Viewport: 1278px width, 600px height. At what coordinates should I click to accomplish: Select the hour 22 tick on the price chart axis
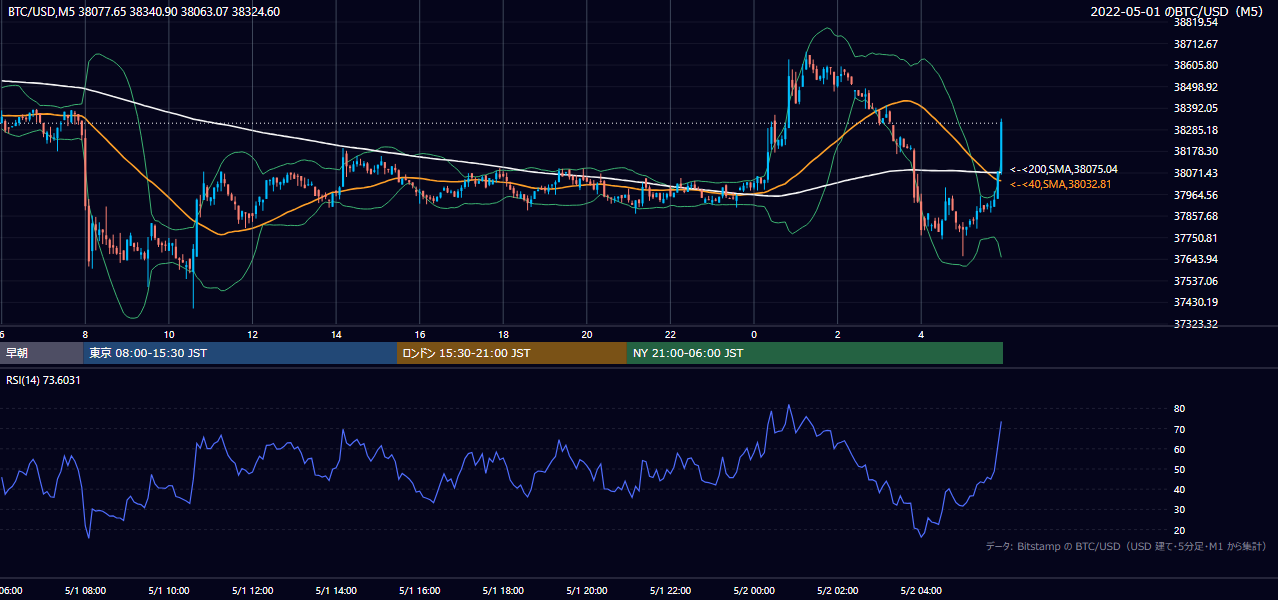670,334
